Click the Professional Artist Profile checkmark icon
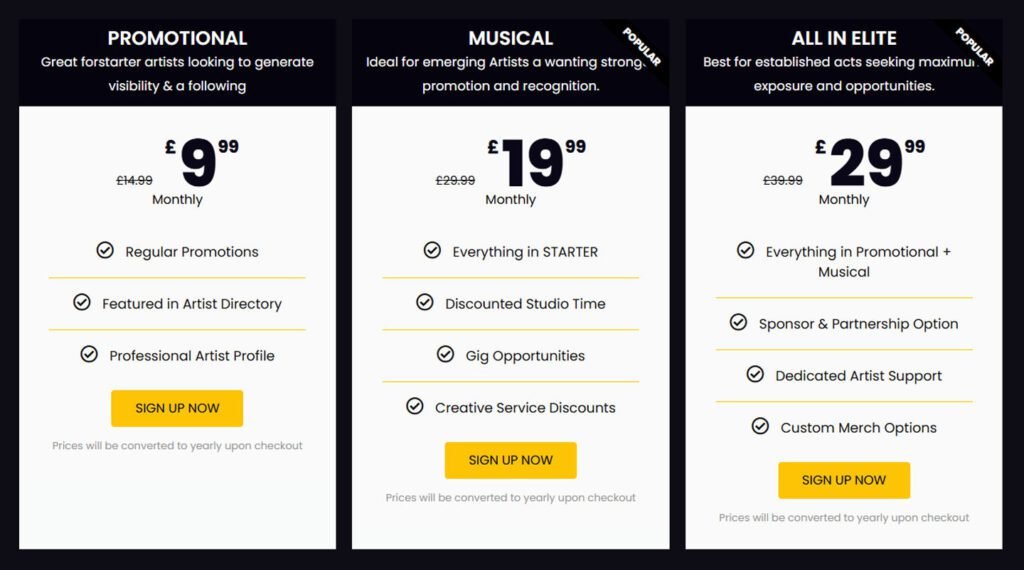The height and width of the screenshot is (570, 1024). (x=89, y=354)
